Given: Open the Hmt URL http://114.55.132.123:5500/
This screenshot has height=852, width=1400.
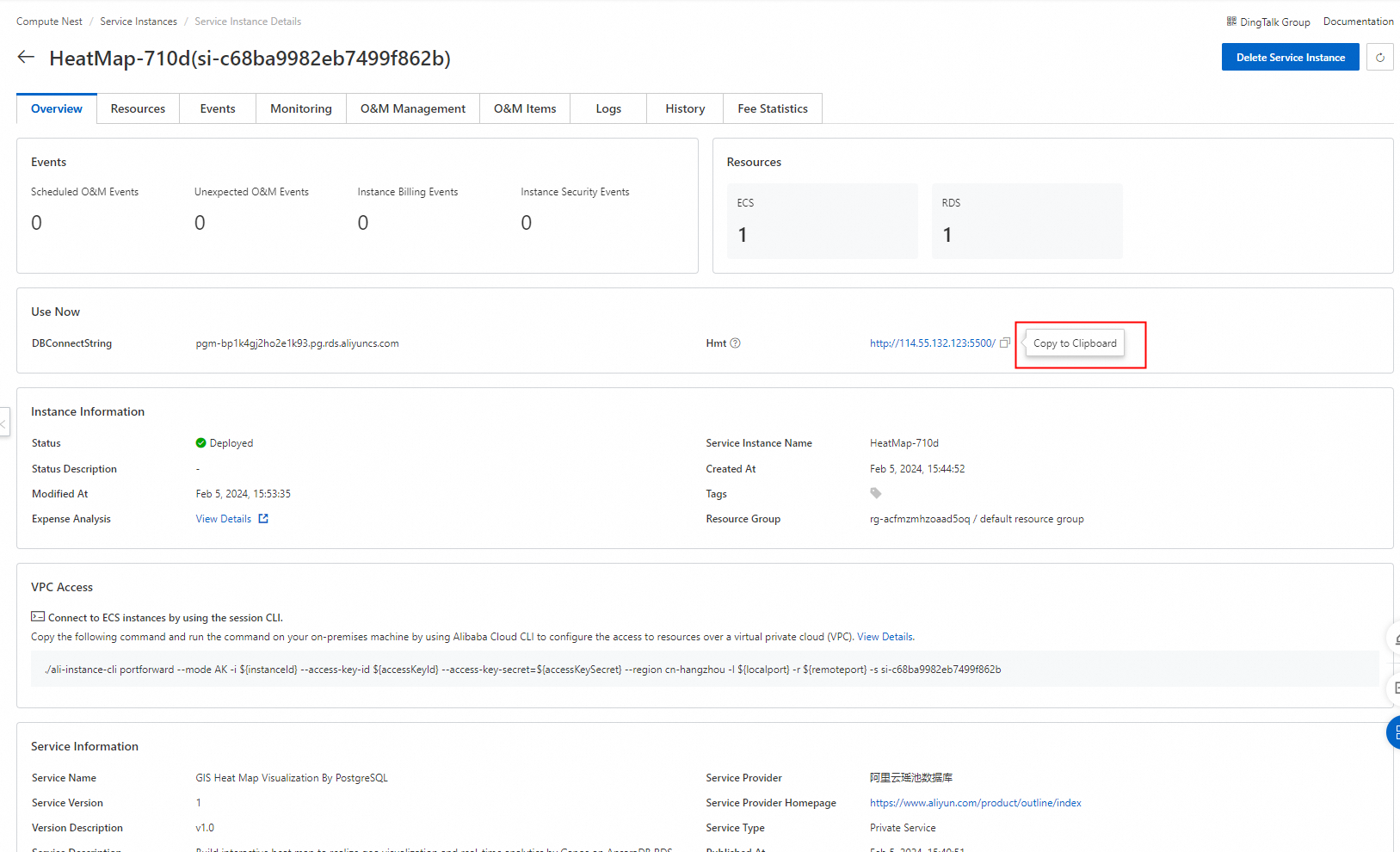Looking at the screenshot, I should click(933, 343).
